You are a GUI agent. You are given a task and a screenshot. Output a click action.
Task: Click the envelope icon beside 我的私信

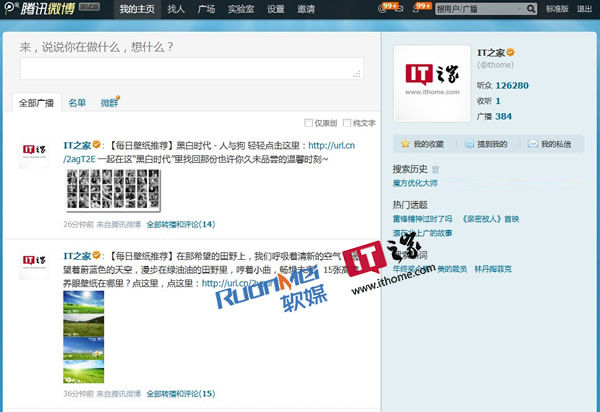tap(532, 144)
